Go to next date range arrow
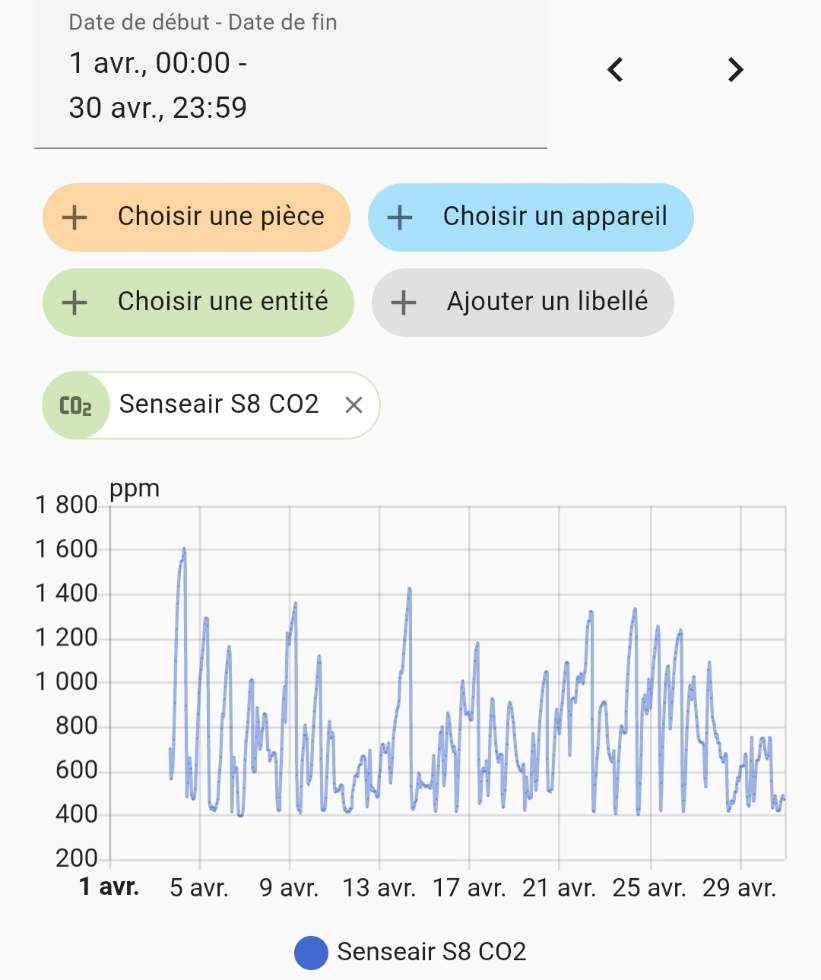The image size is (821, 980). pos(735,70)
